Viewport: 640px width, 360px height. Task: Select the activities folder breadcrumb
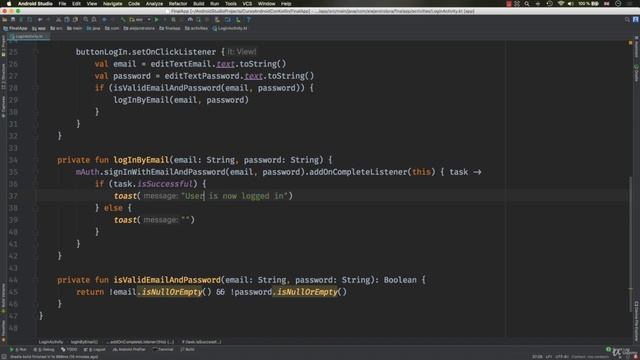click(196, 29)
